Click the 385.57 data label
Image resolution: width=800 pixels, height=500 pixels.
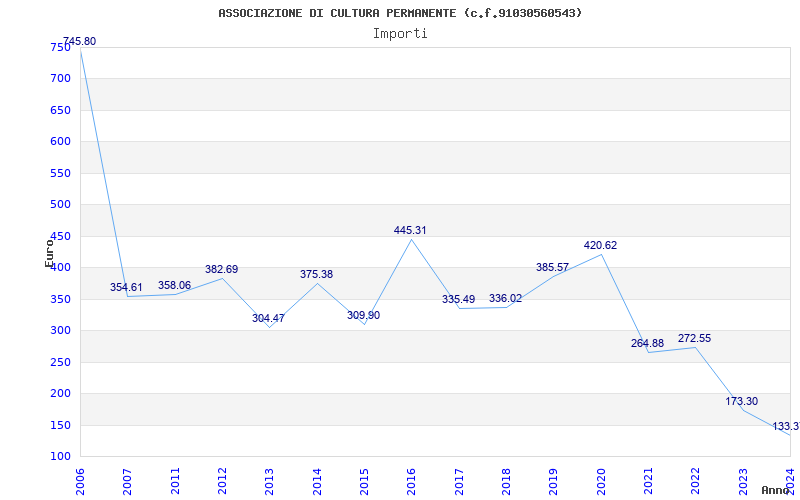(553, 267)
